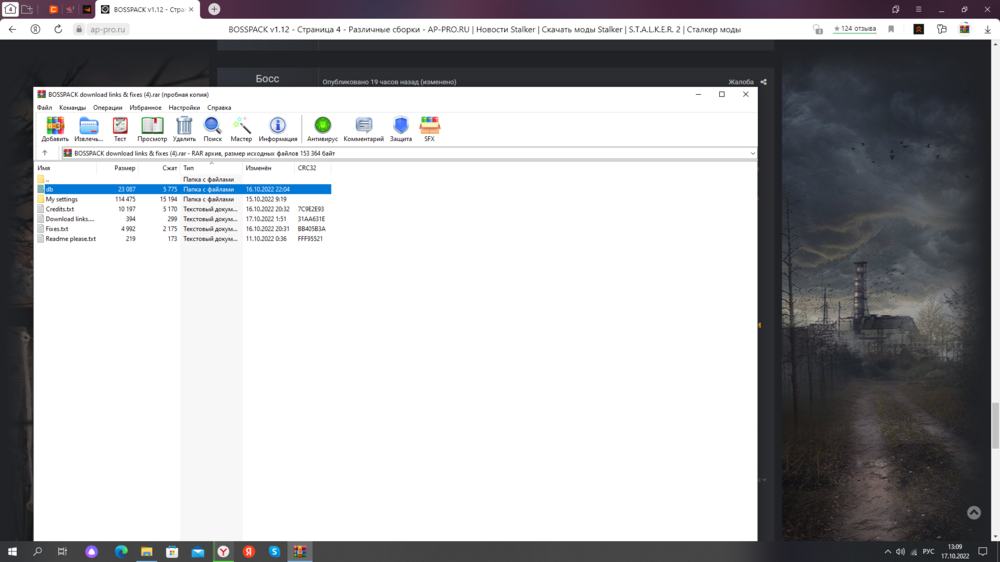1000x562 pixels.
Task: Open the Файл menu
Action: [x=44, y=108]
